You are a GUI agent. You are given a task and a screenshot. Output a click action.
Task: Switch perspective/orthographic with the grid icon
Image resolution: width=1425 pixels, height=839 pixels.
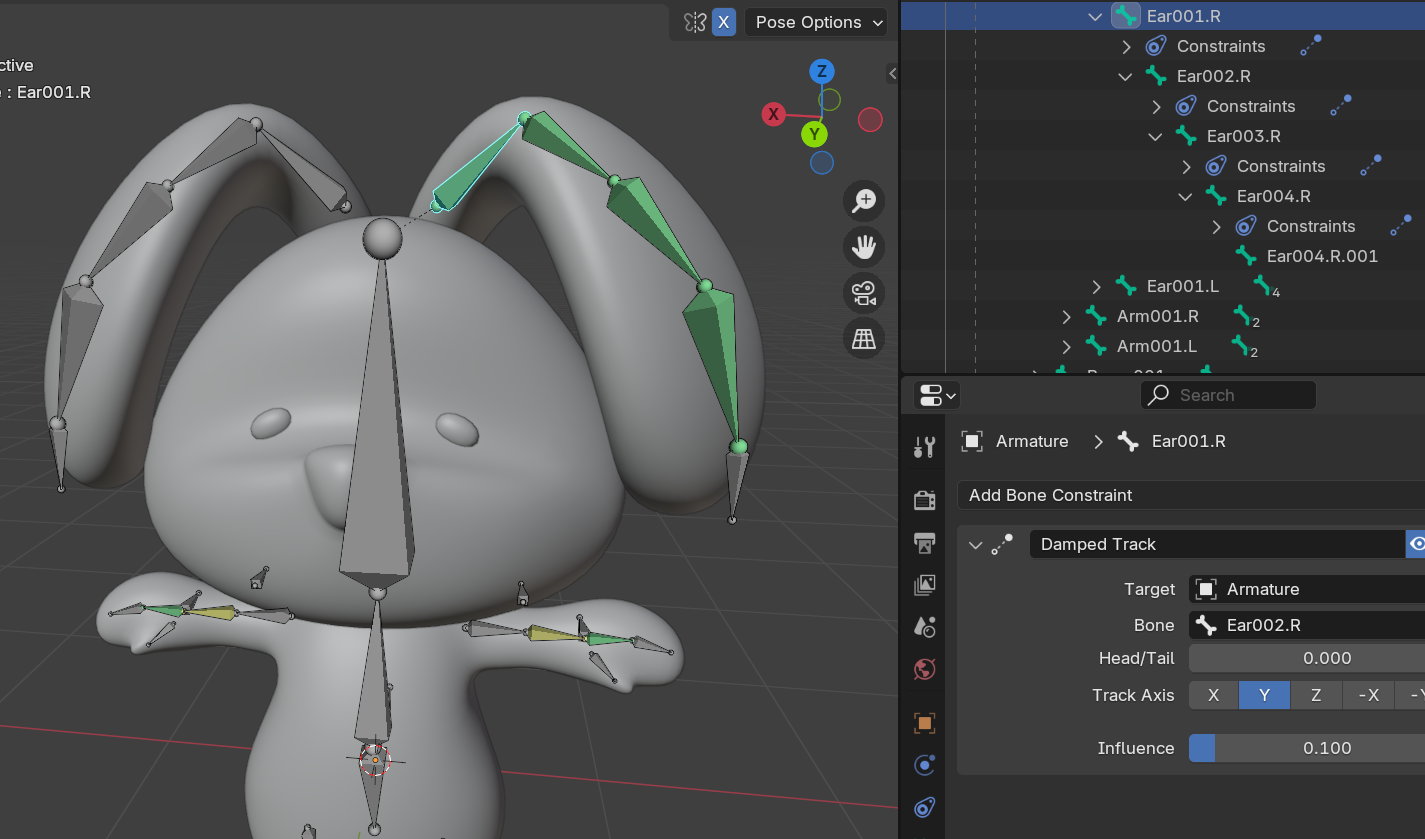click(863, 339)
